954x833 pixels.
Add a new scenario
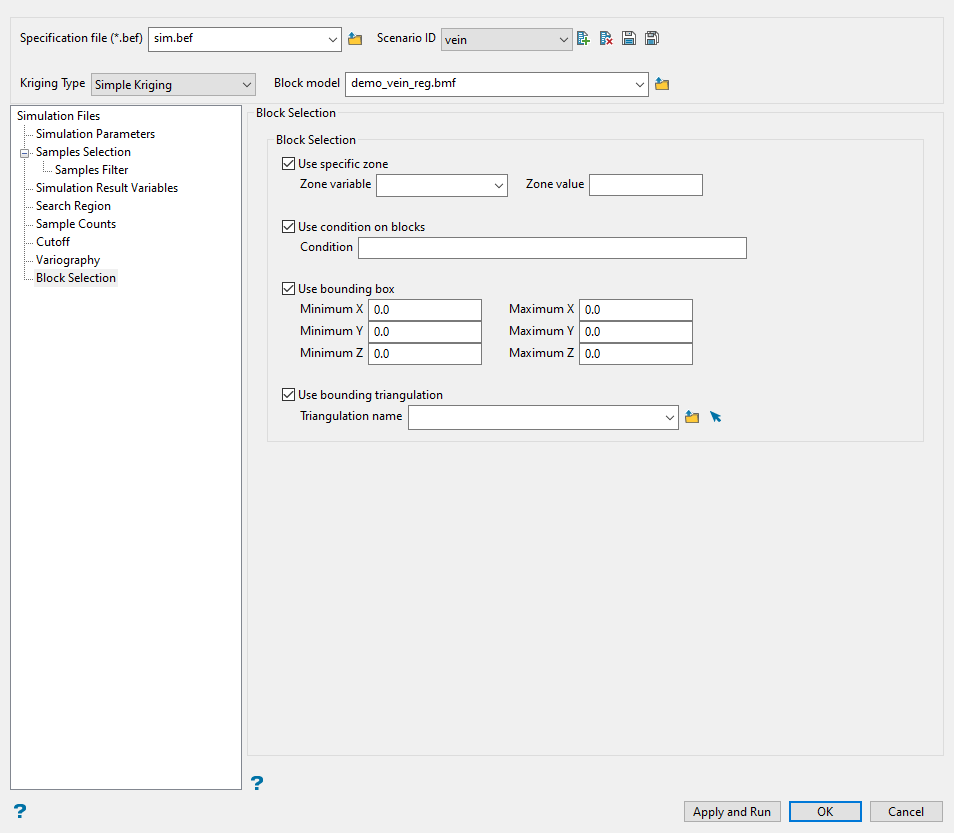coord(584,39)
